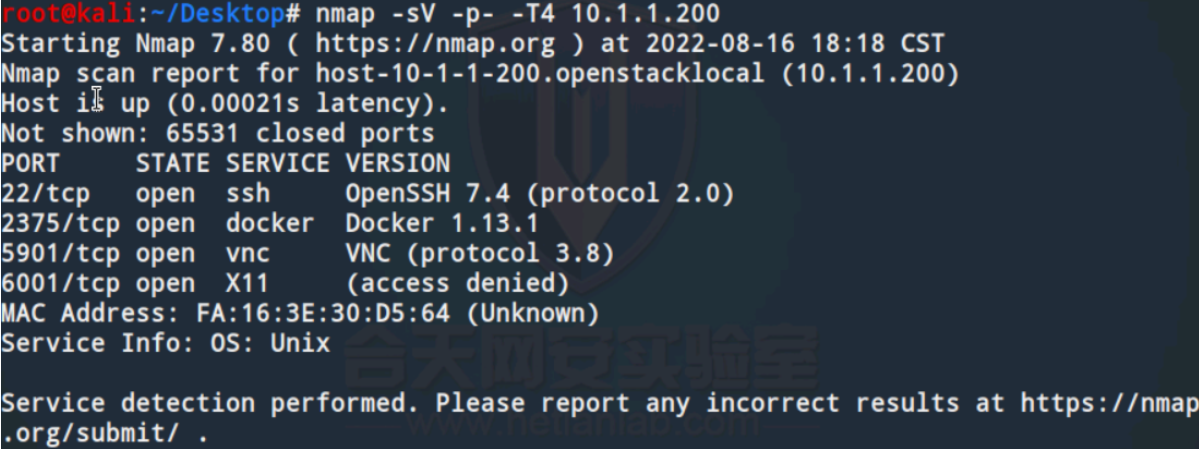
Task: Click the SERVICE column header
Action: coord(277,163)
